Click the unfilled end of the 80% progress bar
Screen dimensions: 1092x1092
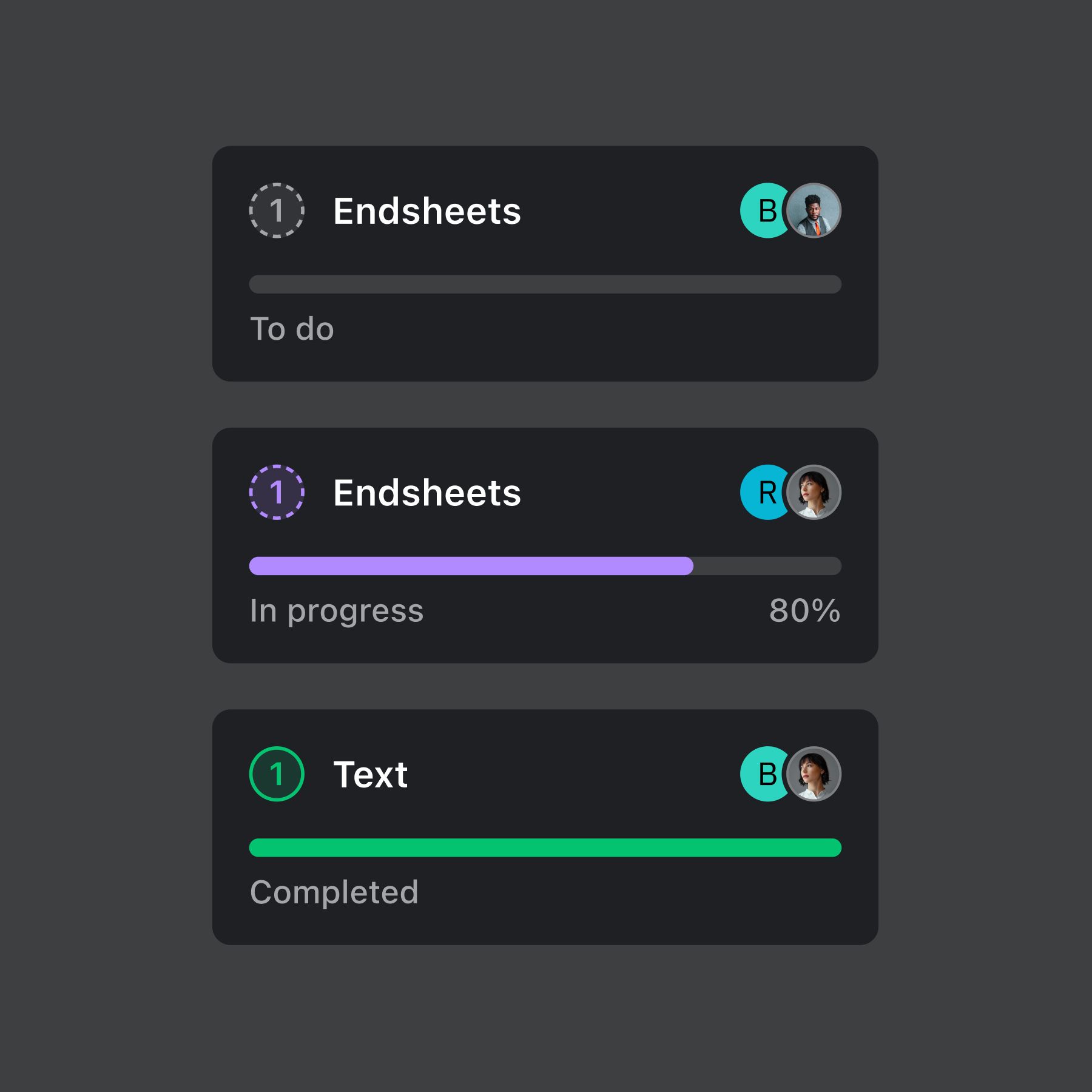point(767,565)
